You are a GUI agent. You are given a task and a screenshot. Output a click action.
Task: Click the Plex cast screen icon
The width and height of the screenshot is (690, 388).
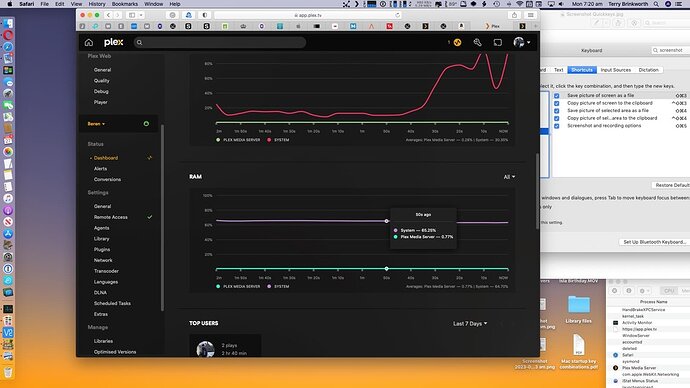click(x=497, y=42)
